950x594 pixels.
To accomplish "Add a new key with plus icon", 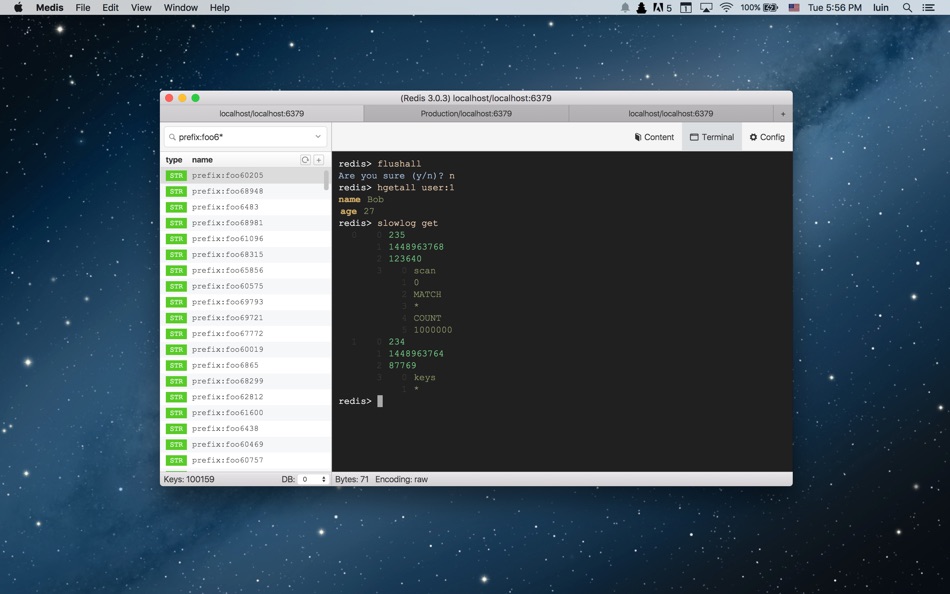I will click(319, 160).
